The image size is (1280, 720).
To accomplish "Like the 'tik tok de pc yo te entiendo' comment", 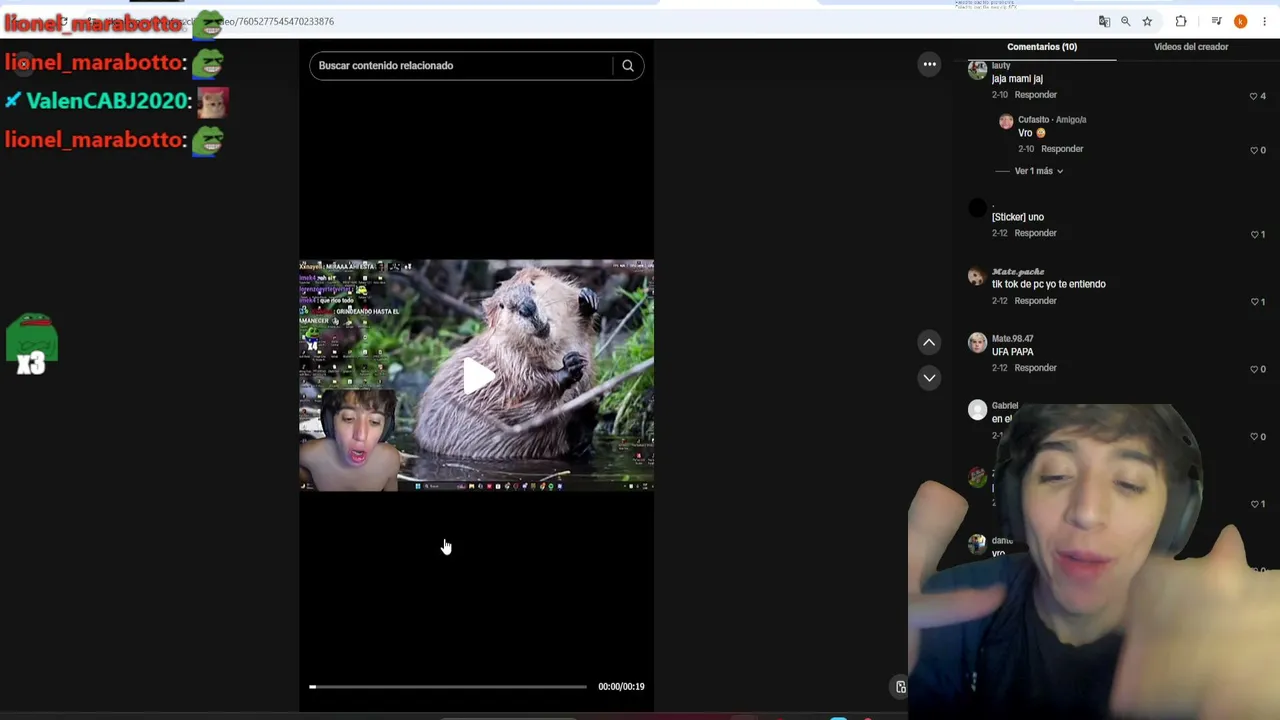I will [x=1254, y=302].
